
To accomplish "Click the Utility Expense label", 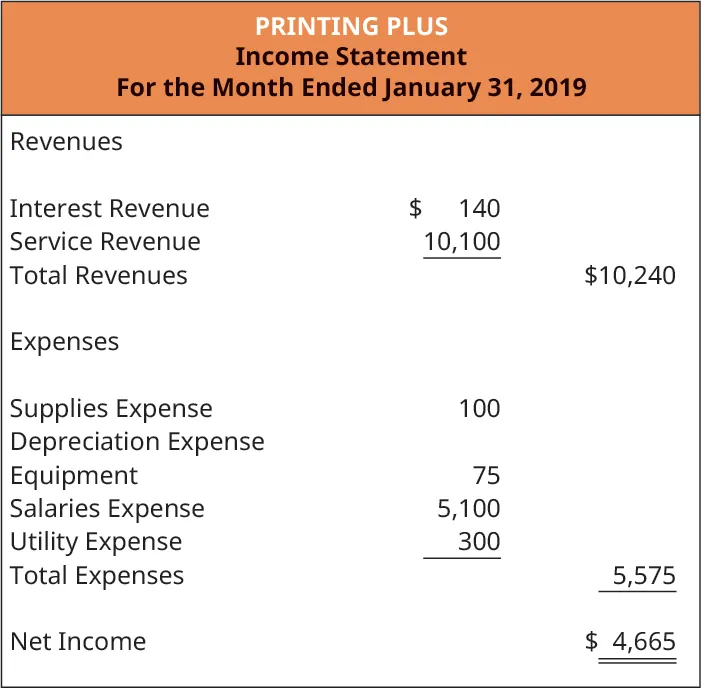I will point(96,542).
